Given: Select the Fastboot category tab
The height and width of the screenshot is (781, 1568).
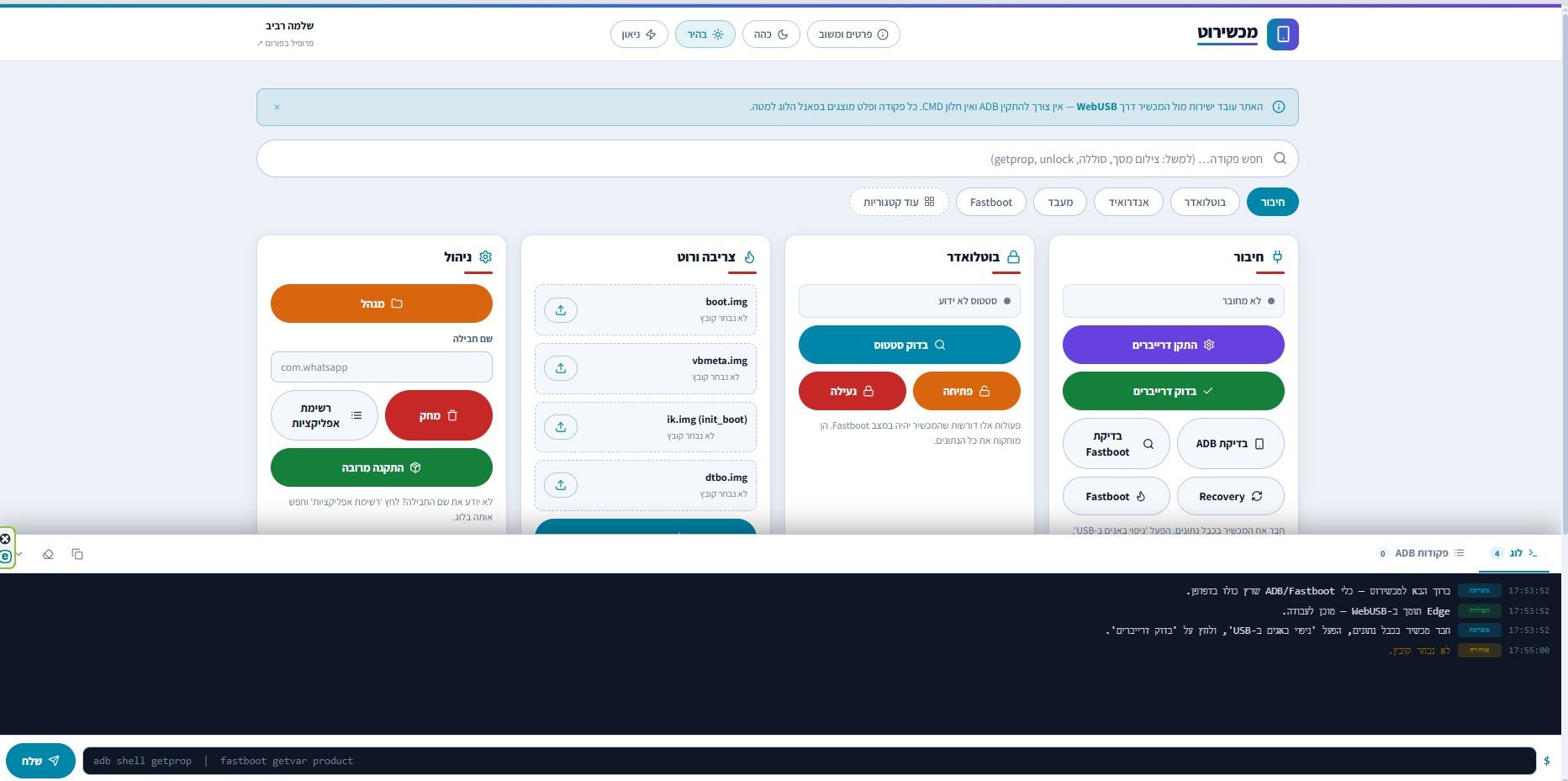Looking at the screenshot, I should tap(991, 202).
